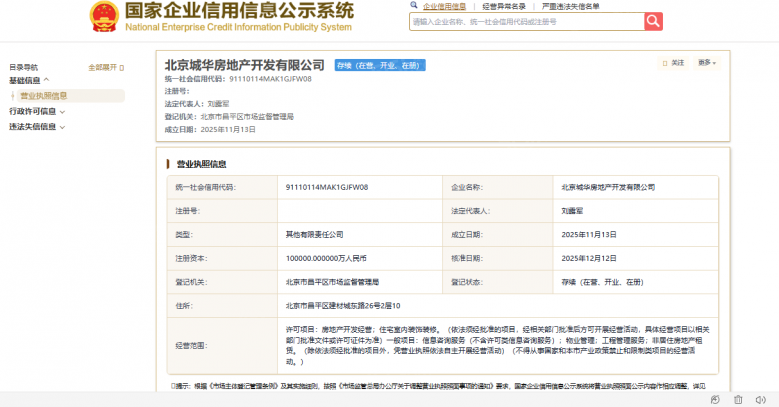Click the approval date 2025年12月12日
The width and height of the screenshot is (779, 407).
point(589,258)
